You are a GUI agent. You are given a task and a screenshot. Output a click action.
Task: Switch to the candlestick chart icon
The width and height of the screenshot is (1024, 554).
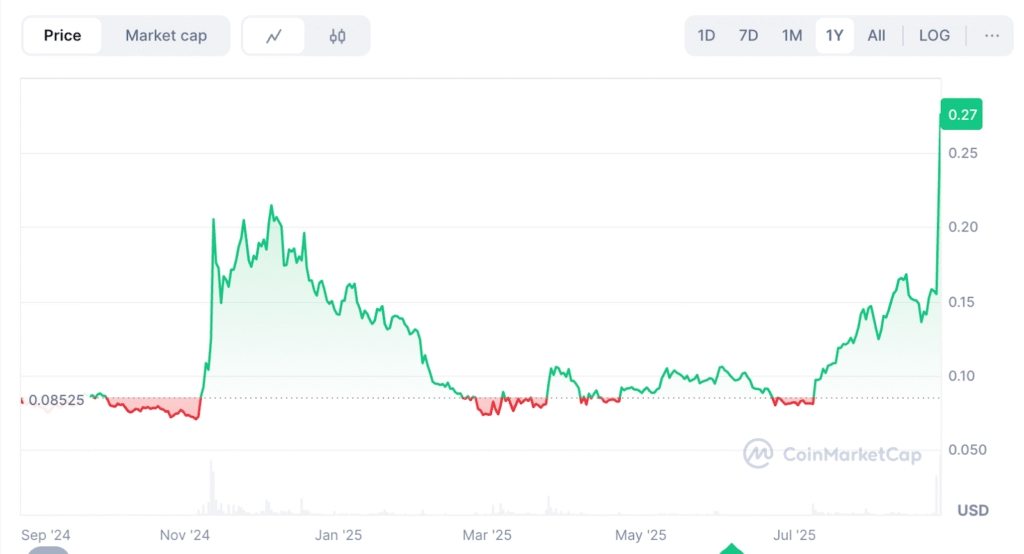(x=337, y=36)
